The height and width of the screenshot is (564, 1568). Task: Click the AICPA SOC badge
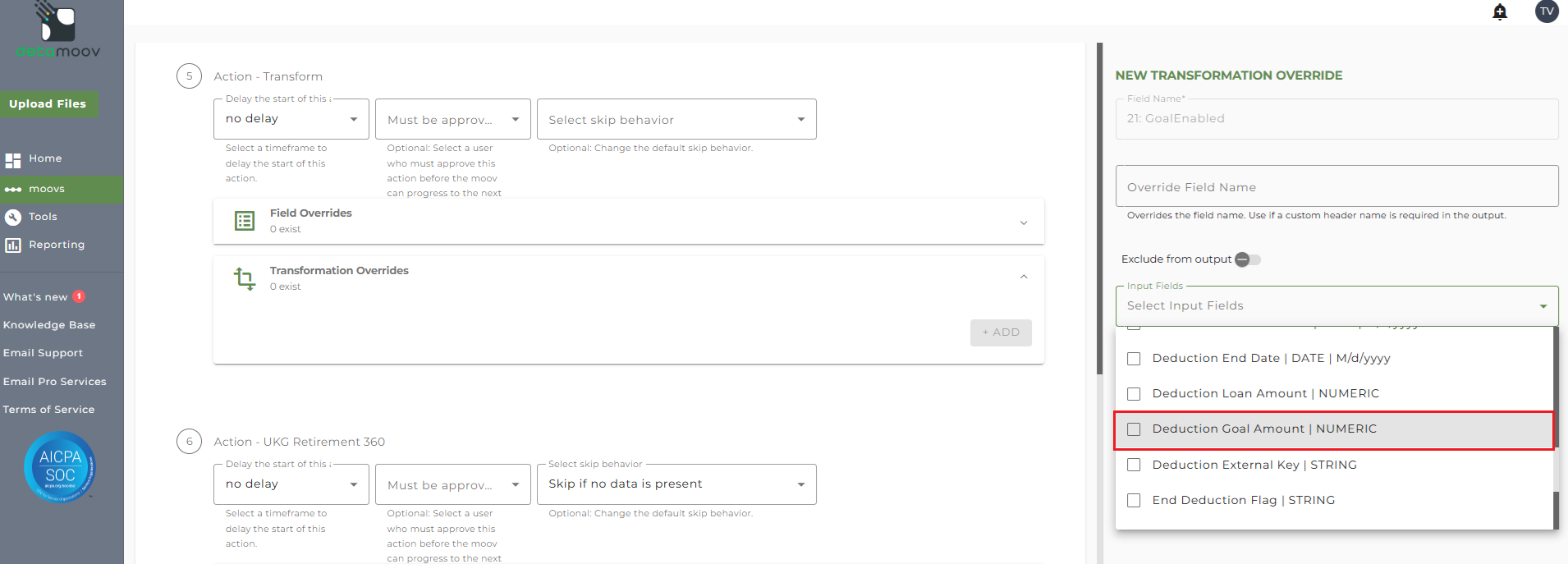(60, 466)
